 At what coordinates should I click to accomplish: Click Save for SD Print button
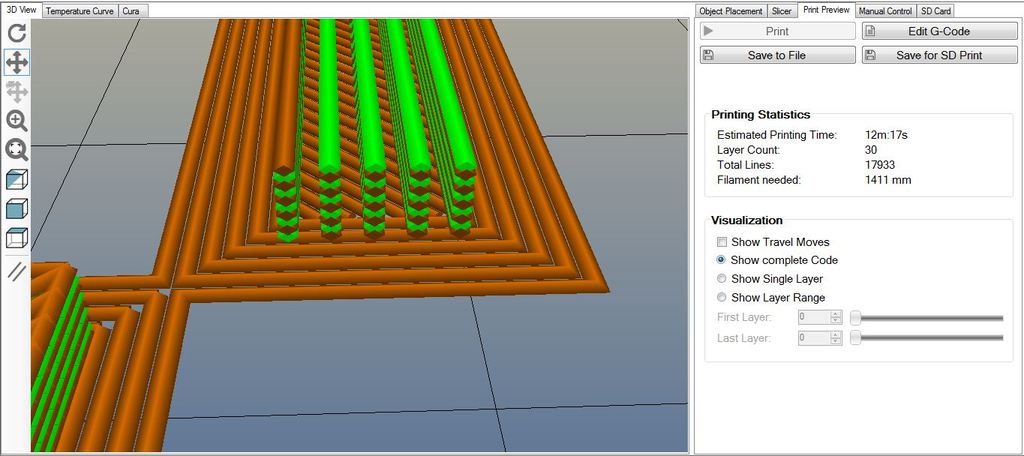coord(939,56)
